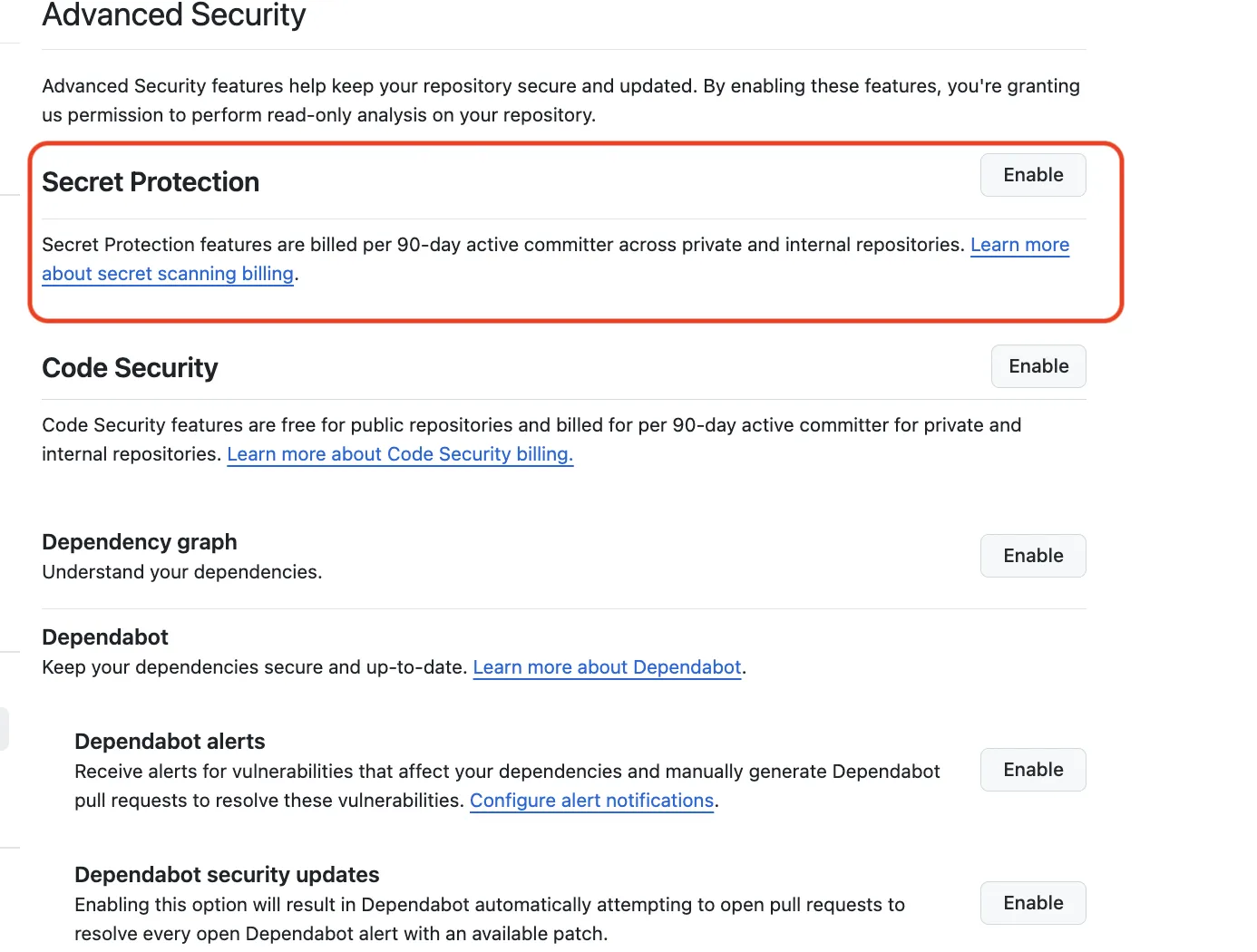The height and width of the screenshot is (952, 1257).
Task: Click the 'Learn more' link after Secret Protection text
Action: [1019, 245]
